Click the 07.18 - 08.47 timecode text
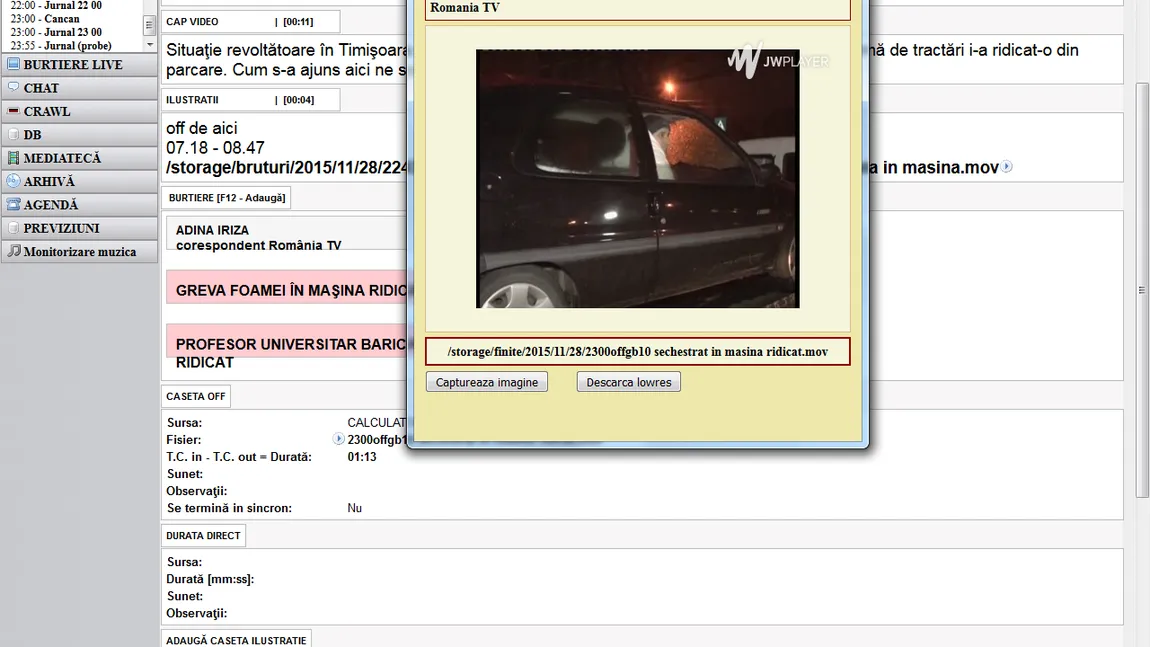The height and width of the screenshot is (647, 1150). (x=215, y=147)
